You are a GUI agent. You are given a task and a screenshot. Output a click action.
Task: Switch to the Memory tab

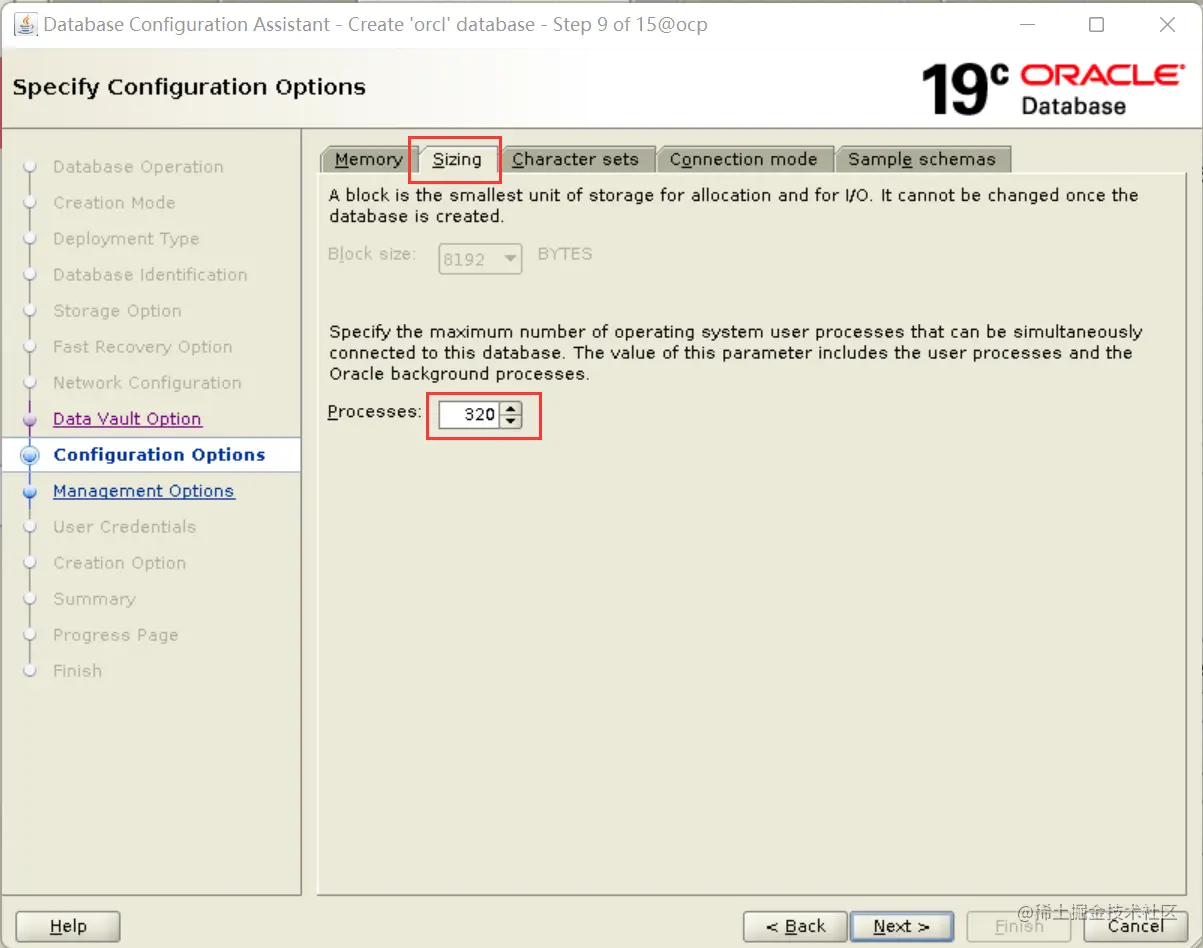click(368, 159)
